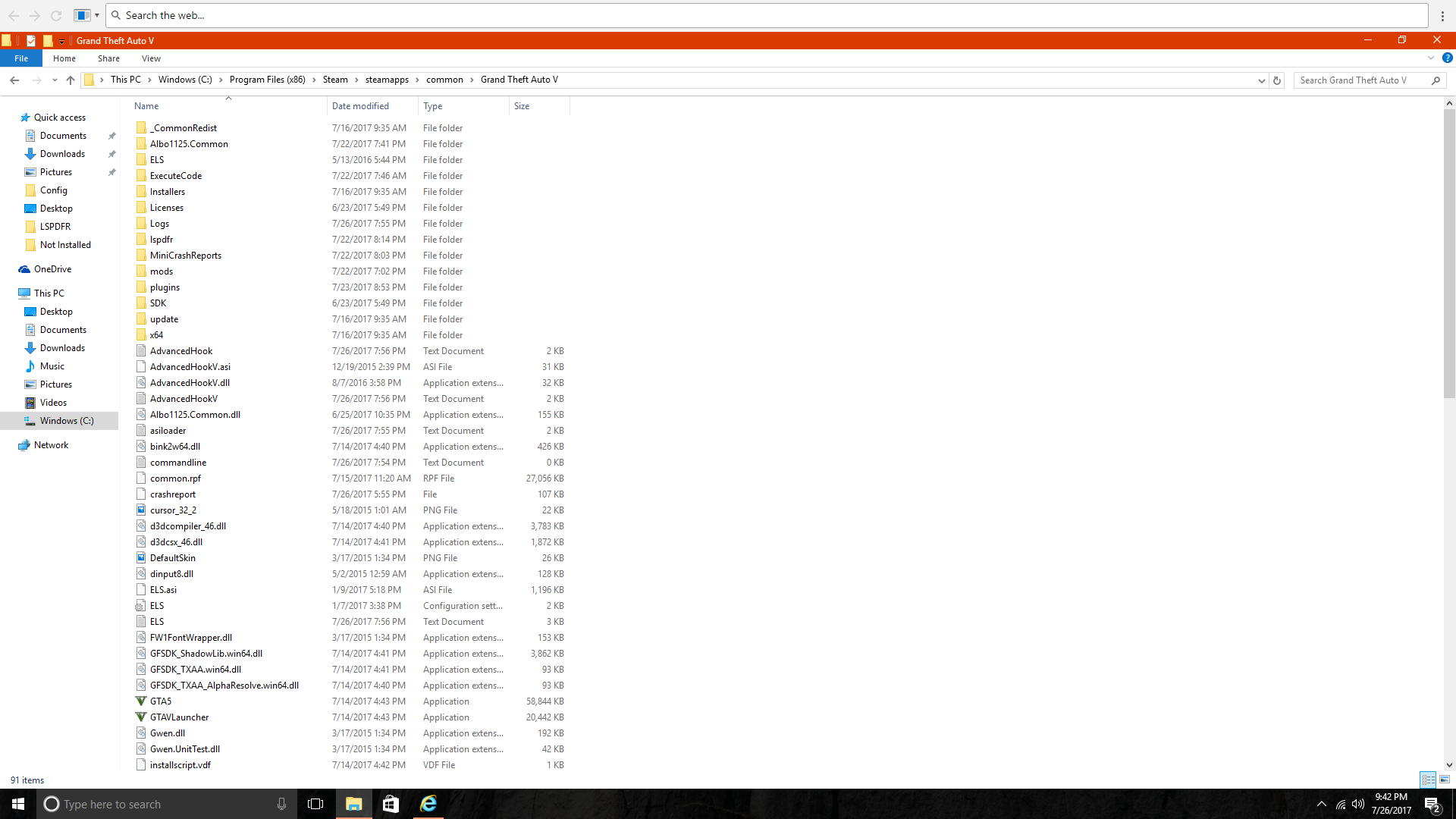This screenshot has width=1456, height=819.
Task: Open the File menu
Action: [x=21, y=58]
